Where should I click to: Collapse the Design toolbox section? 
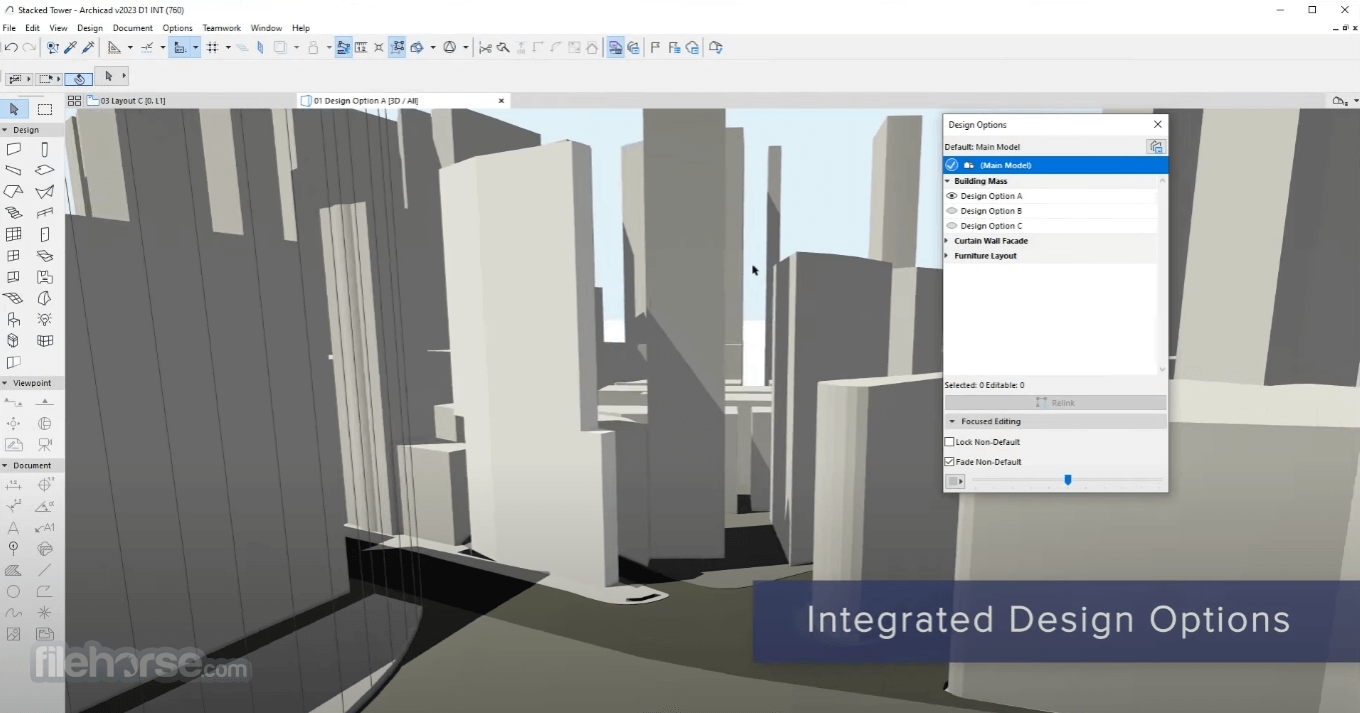click(x=5, y=130)
